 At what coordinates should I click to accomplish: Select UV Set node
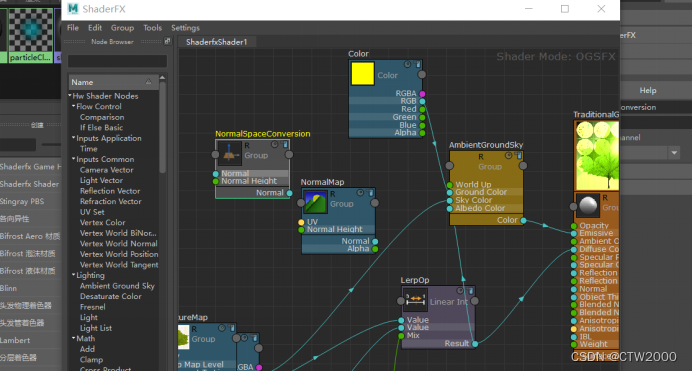click(x=92, y=212)
